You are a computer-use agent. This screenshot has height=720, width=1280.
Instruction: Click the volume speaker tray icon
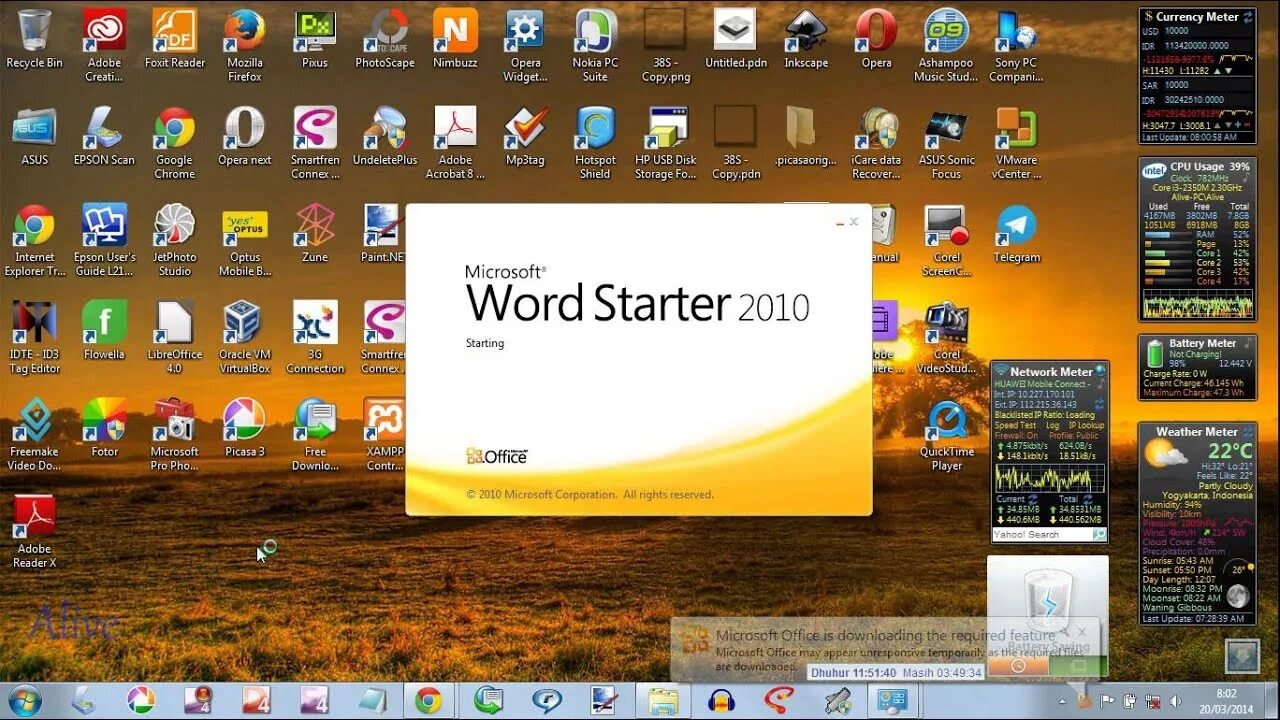1176,701
